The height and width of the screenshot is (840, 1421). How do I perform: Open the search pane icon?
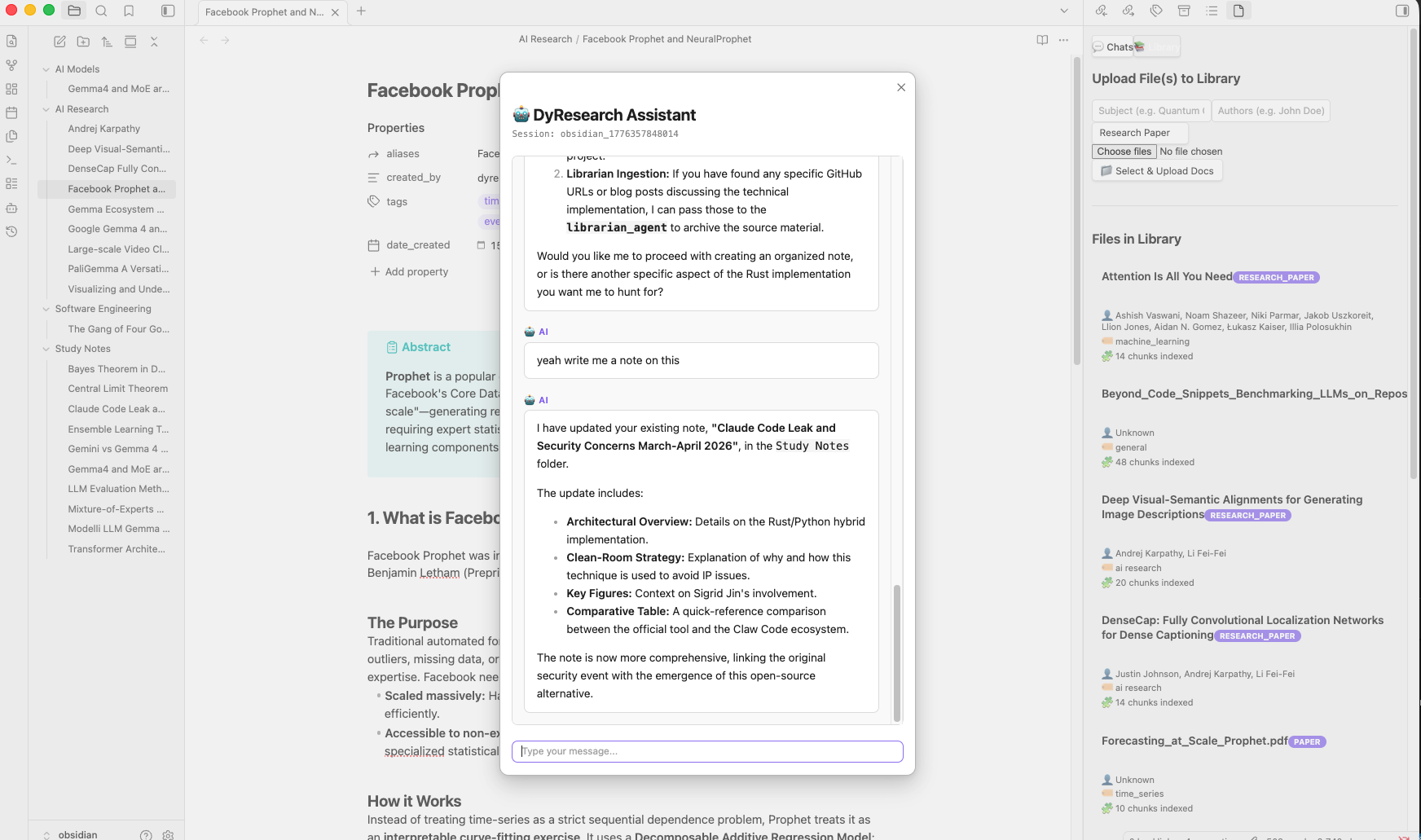pos(101,11)
